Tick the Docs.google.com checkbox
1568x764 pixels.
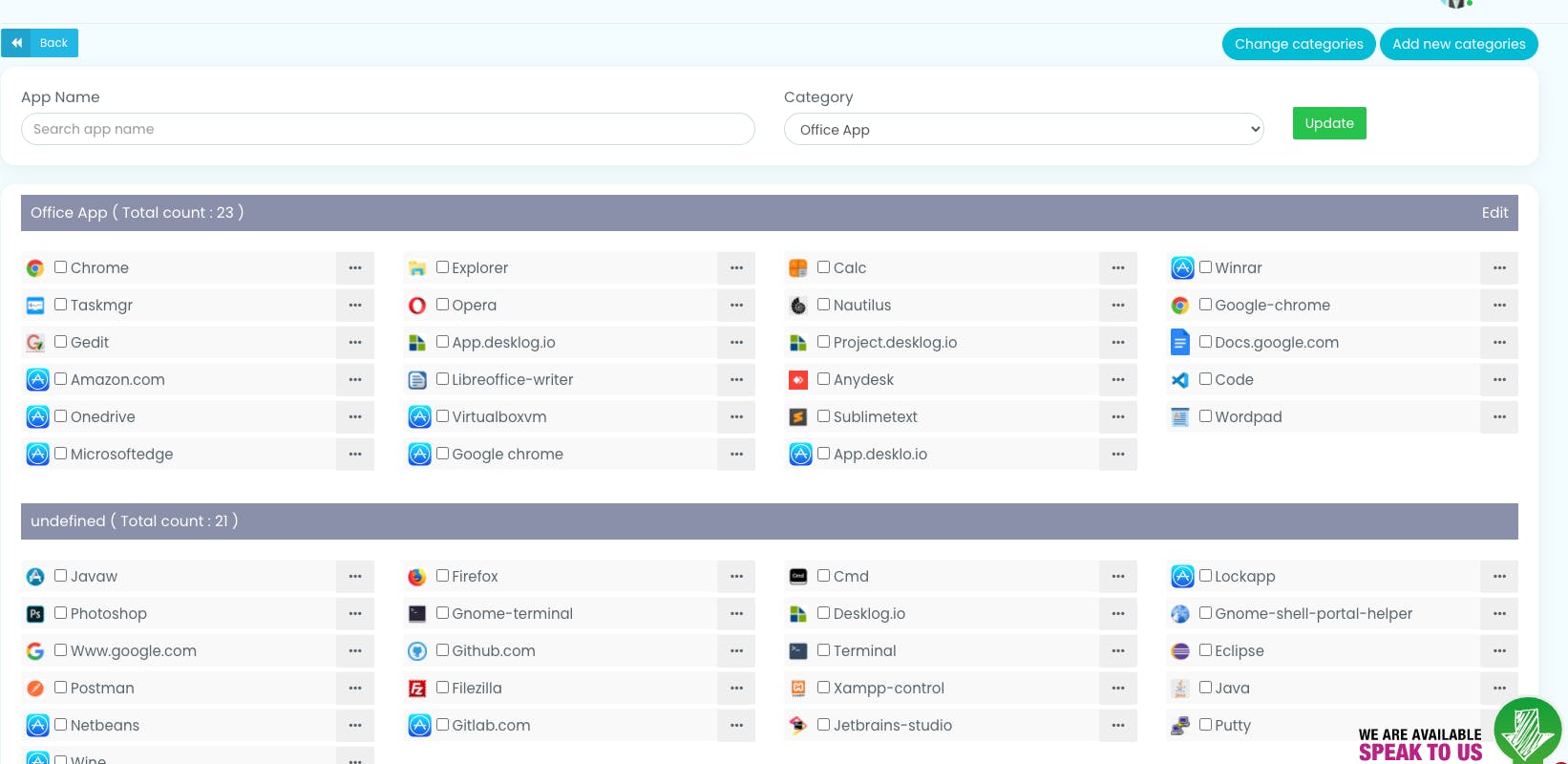(1205, 342)
